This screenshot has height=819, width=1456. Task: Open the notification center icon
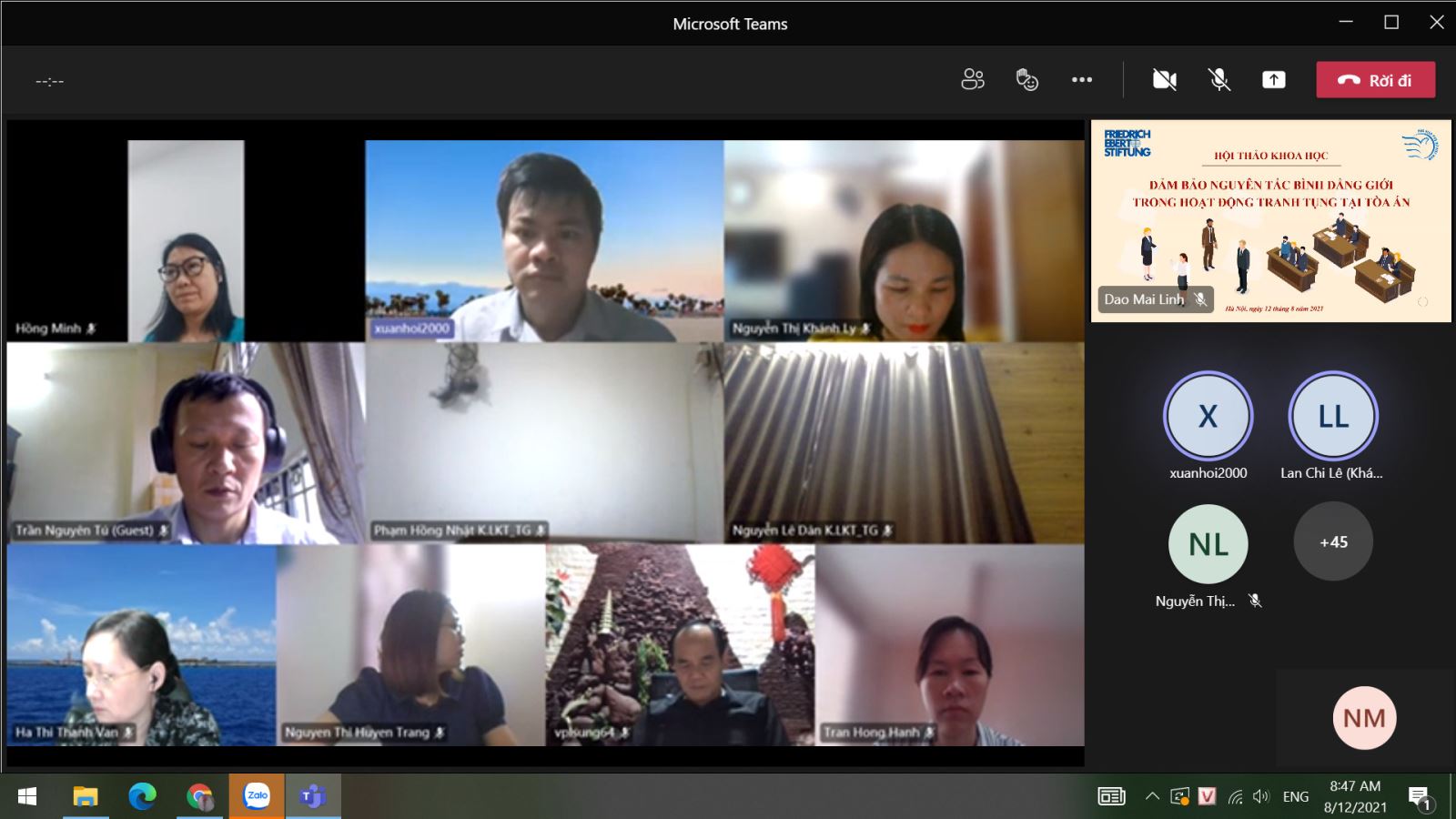1420,798
